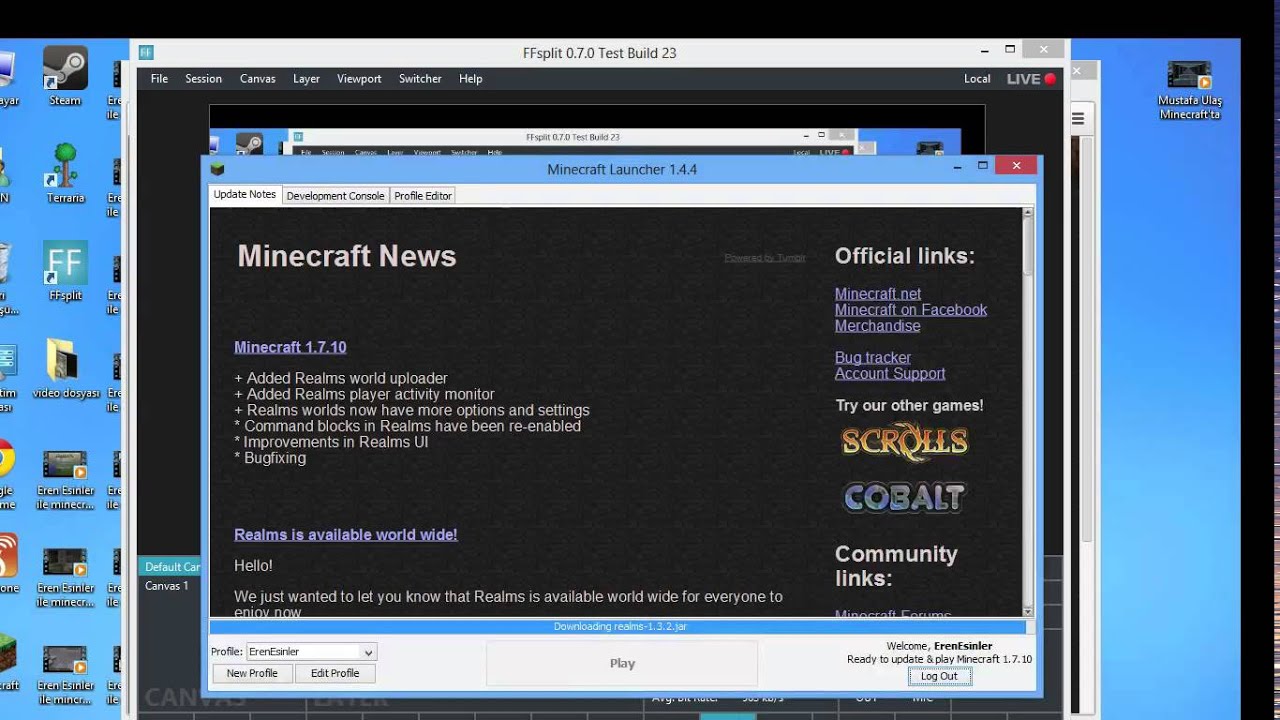Click 'Ready to update & play Minecraft 1.7.10' text
This screenshot has height=720, width=1280.
[x=939, y=660]
